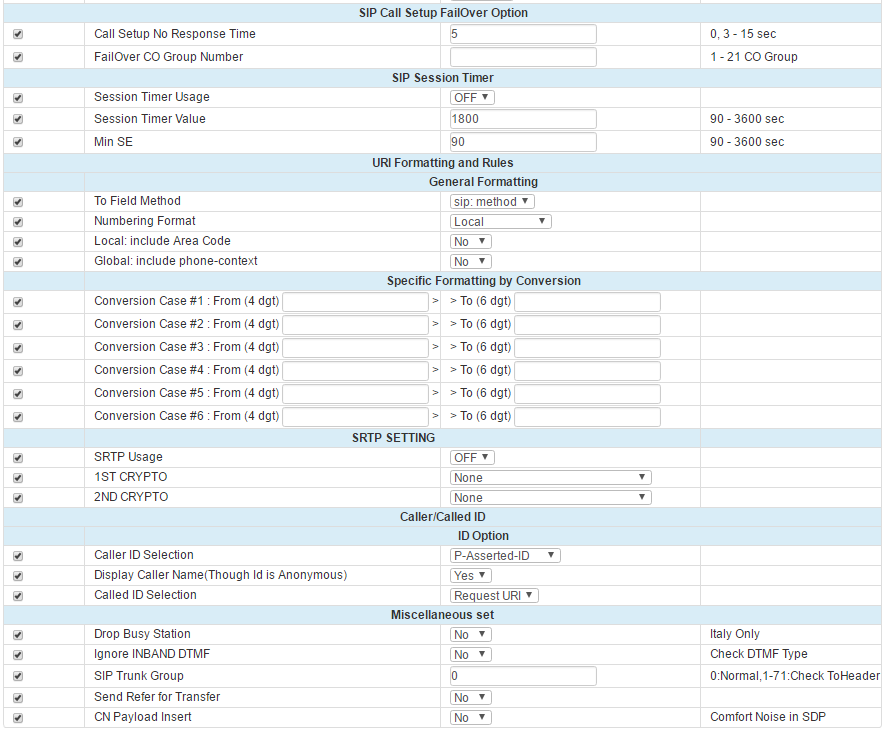Toggle the CN Payload Insert checkbox
This screenshot has height=734, width=890.
pyautogui.click(x=18, y=718)
